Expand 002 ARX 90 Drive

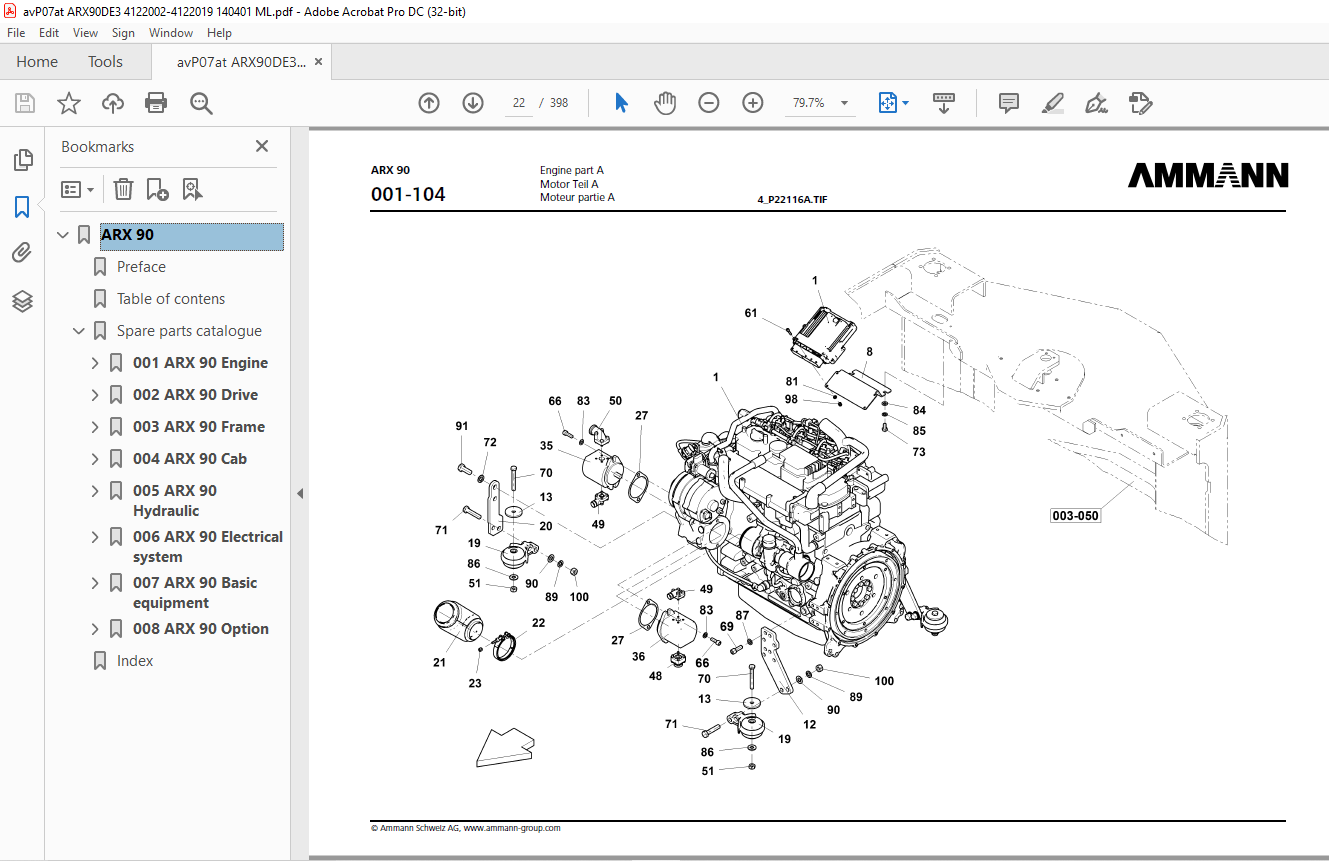point(95,395)
